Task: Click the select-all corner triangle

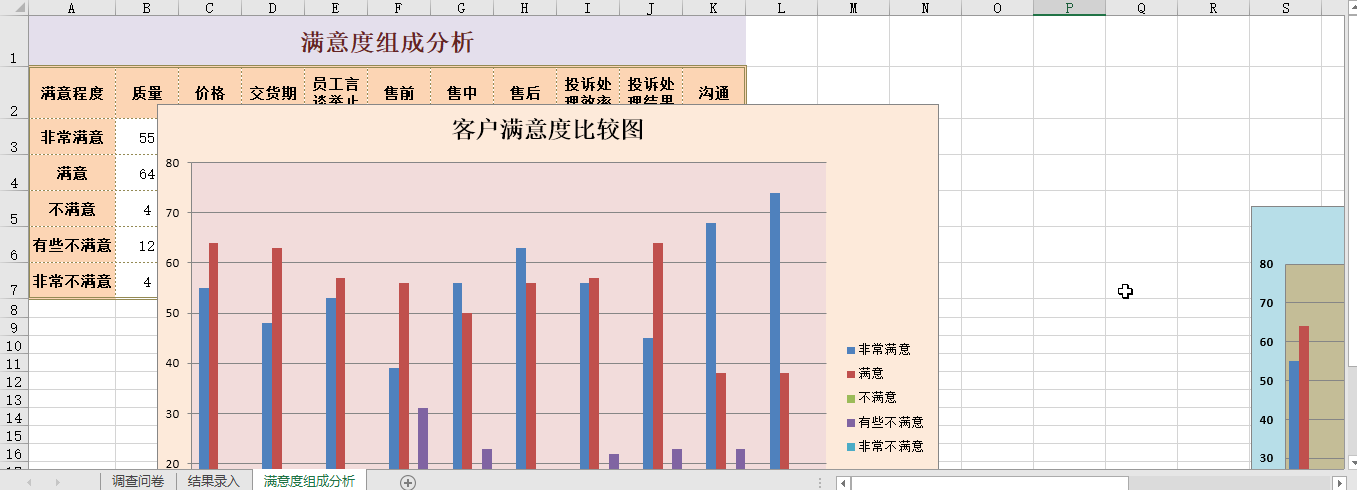Action: tap(13, 8)
